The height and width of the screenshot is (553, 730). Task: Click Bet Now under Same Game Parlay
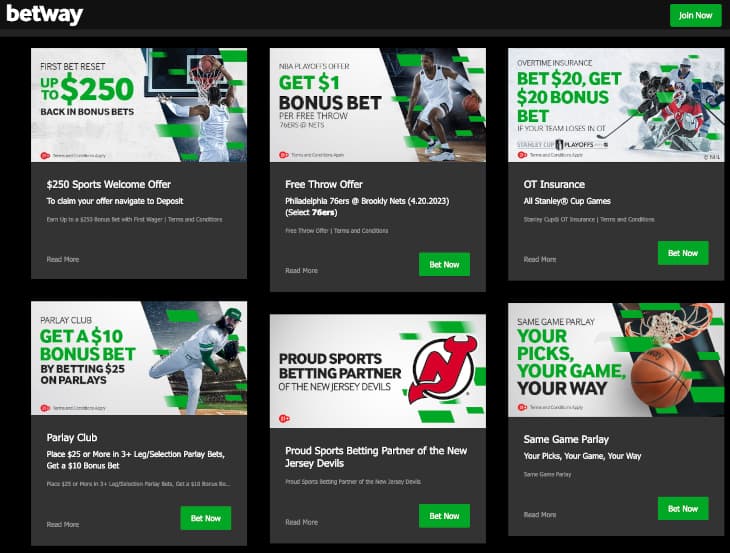point(683,509)
